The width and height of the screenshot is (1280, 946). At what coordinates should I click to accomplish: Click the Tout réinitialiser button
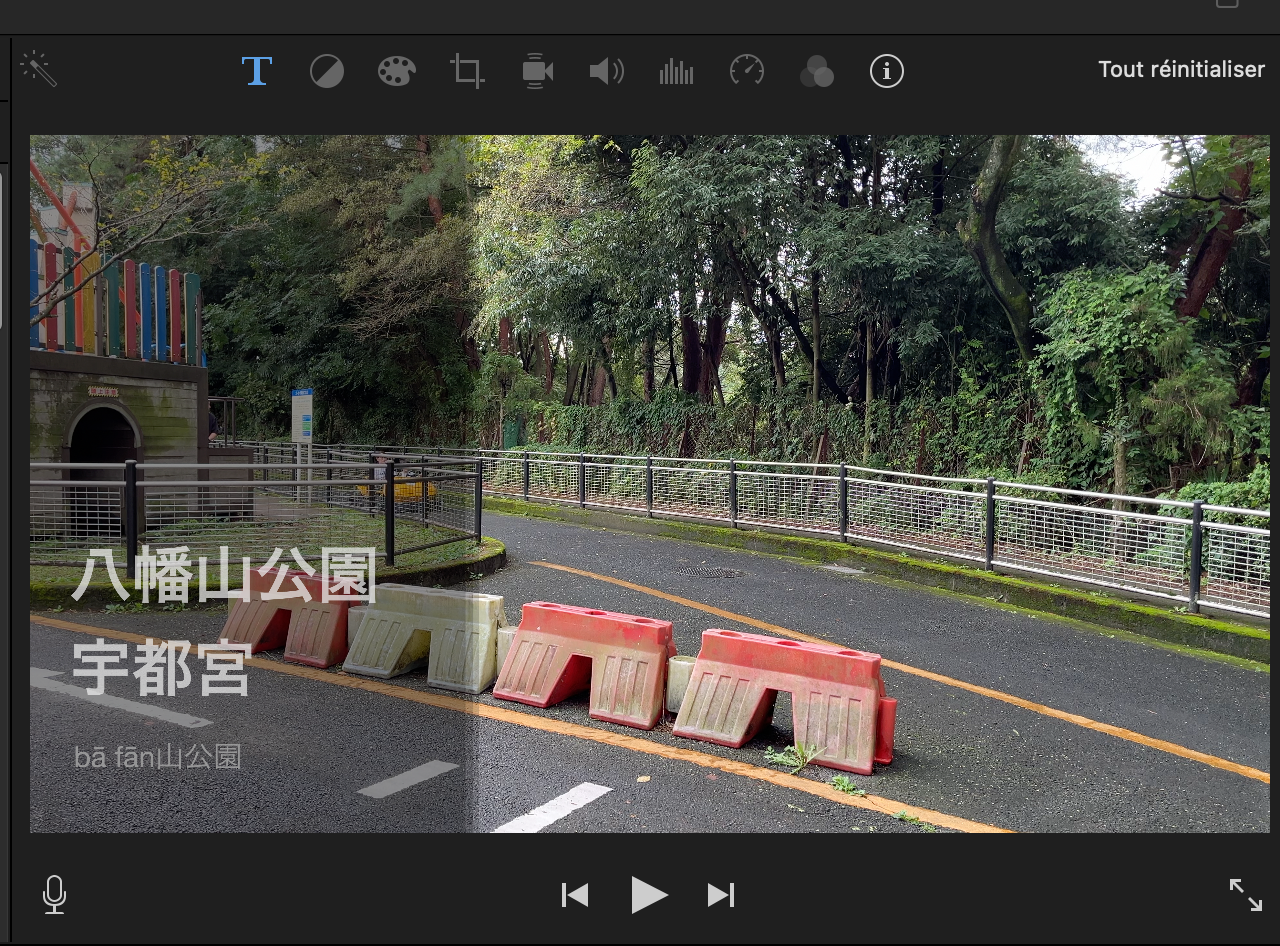click(x=1181, y=70)
